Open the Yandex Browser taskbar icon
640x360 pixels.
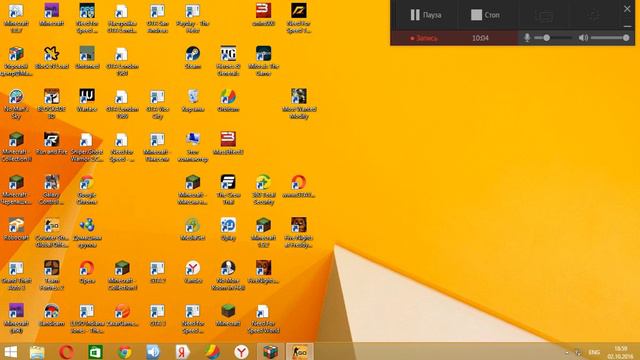241,352
